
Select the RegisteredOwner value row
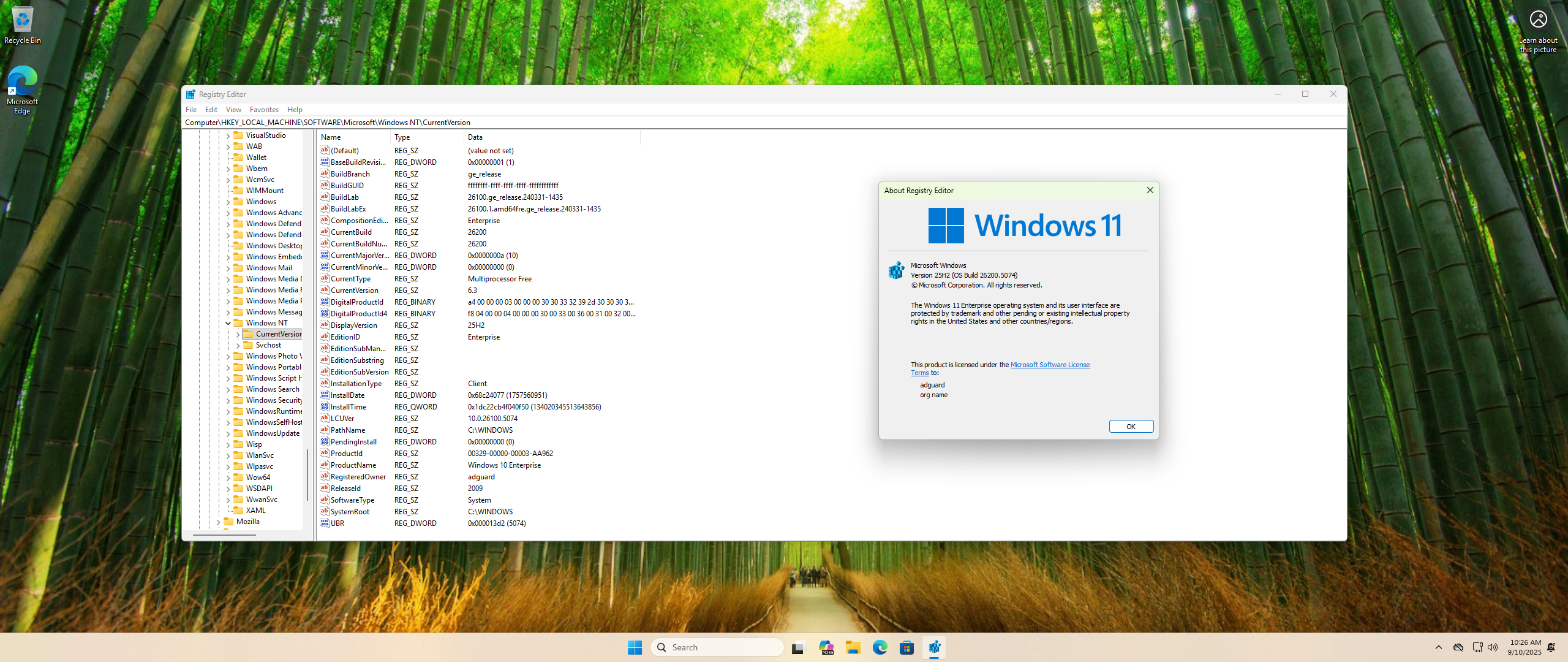478,477
